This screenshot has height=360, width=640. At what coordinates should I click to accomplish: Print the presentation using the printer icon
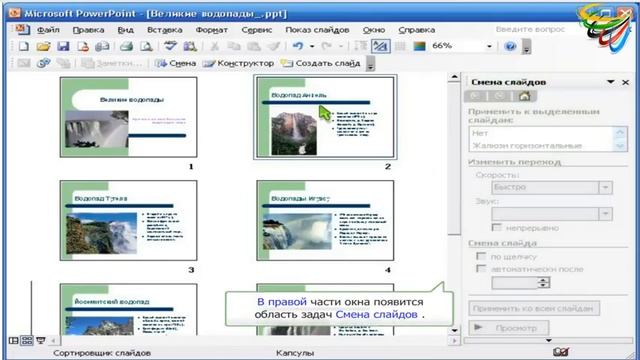[126, 46]
